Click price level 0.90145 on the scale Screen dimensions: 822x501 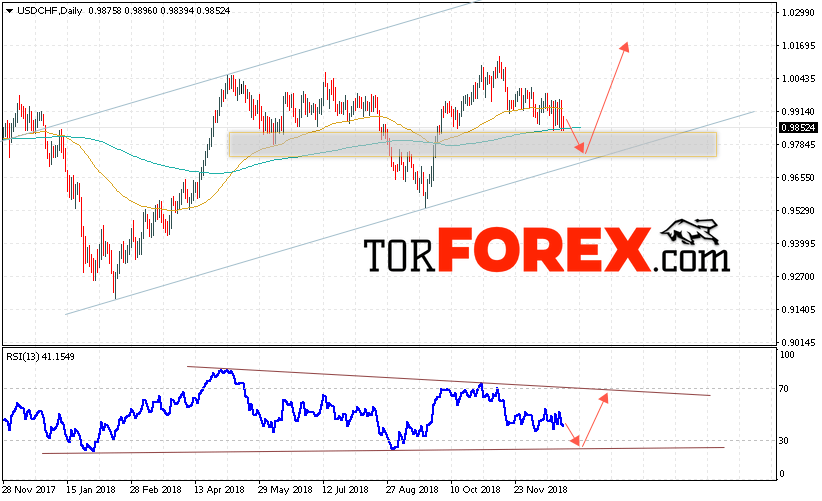798,343
